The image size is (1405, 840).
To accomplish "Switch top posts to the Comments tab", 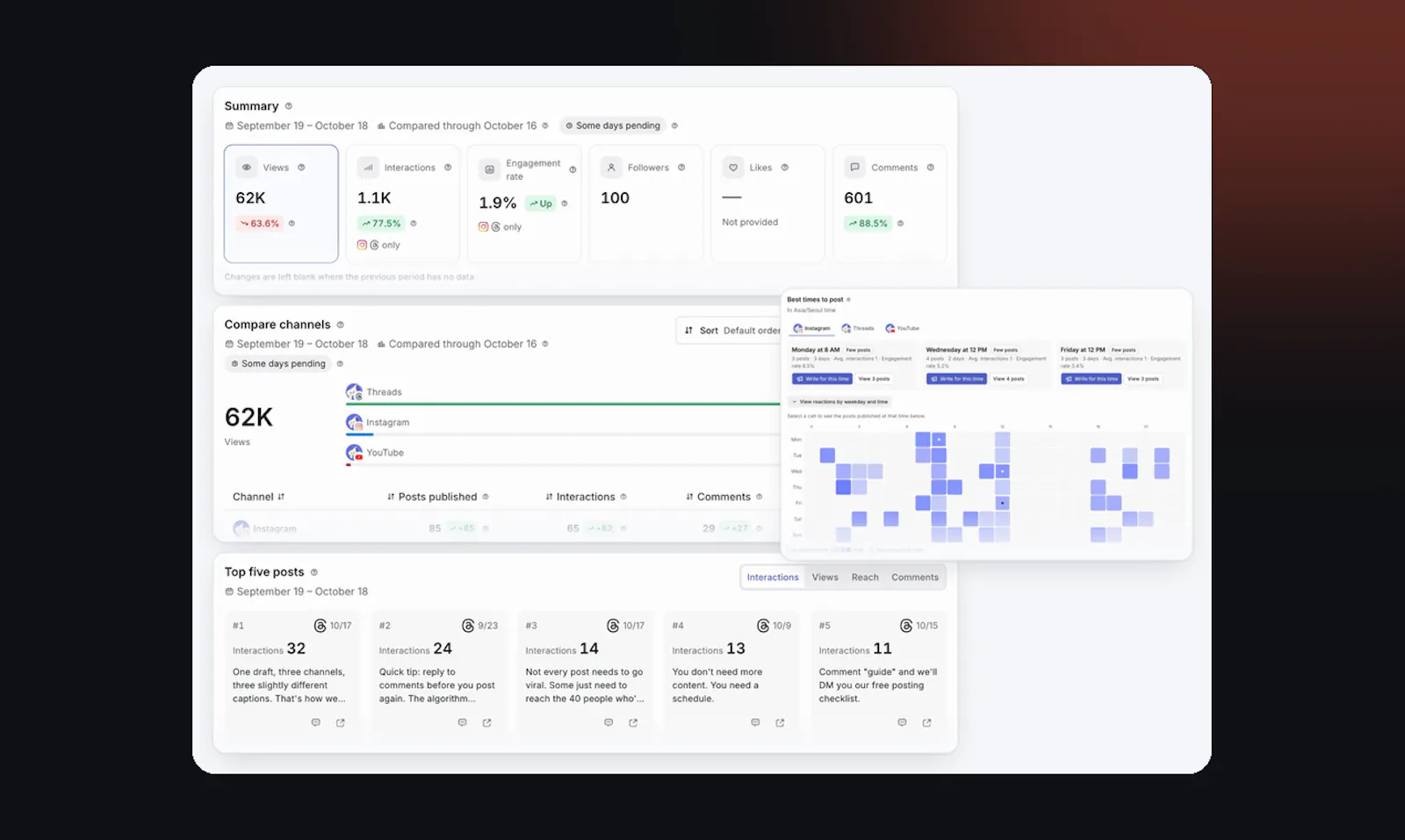I will click(915, 578).
